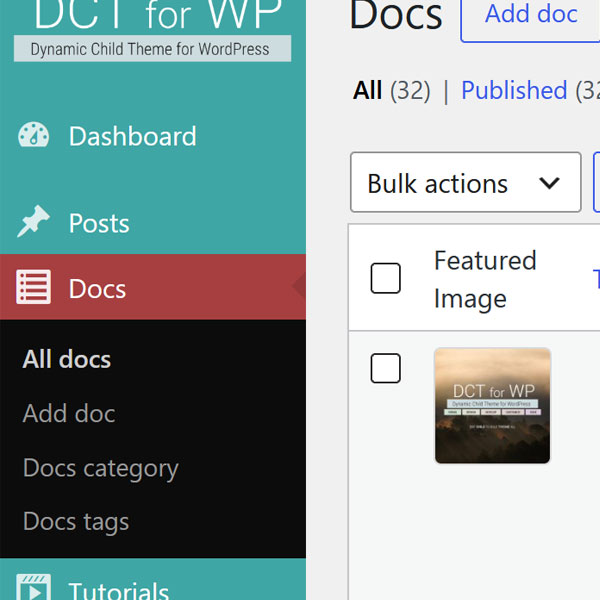This screenshot has height=600, width=600.
Task: Click the Dashboard gauge icon
Action: point(34,135)
